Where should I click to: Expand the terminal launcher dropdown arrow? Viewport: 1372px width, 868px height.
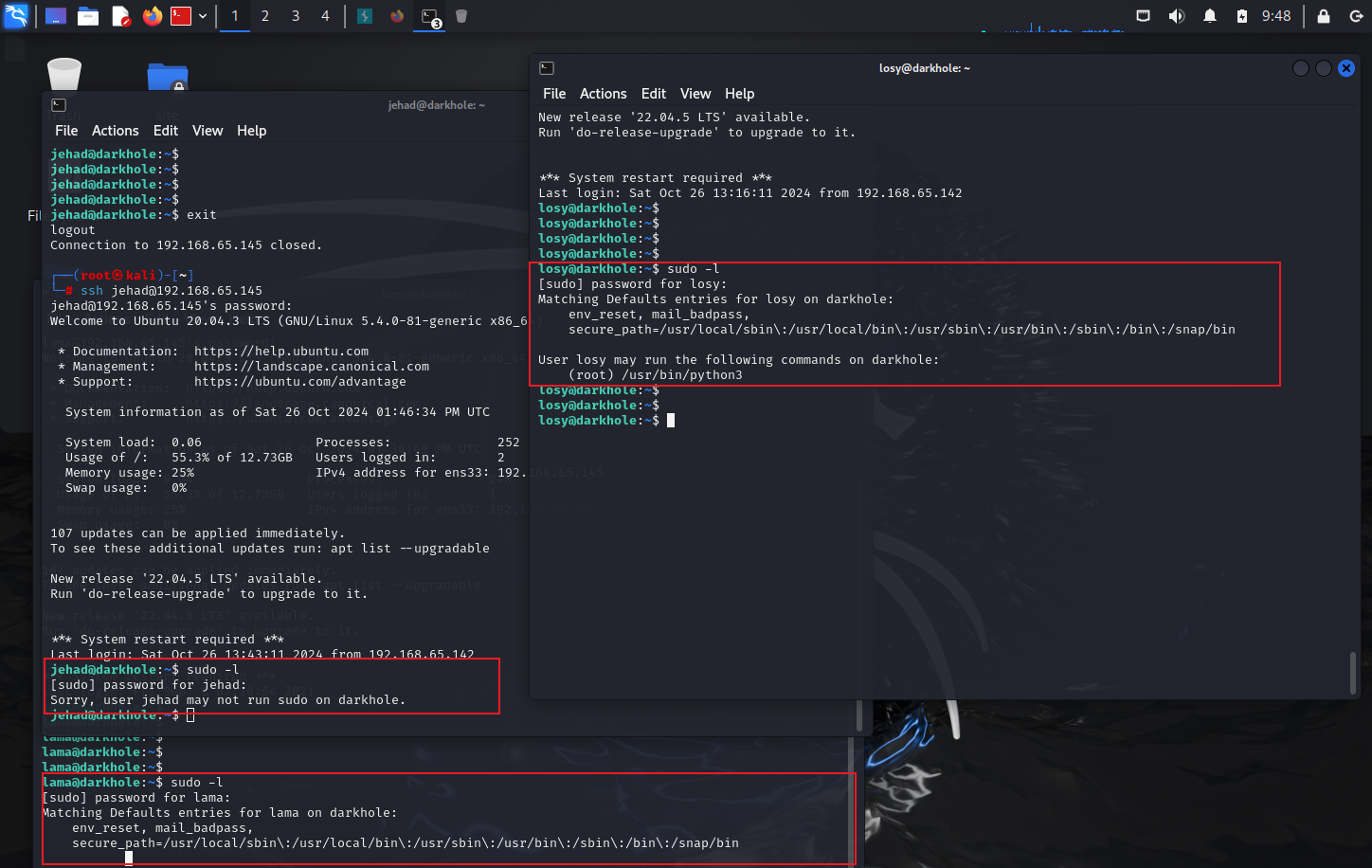tap(203, 16)
